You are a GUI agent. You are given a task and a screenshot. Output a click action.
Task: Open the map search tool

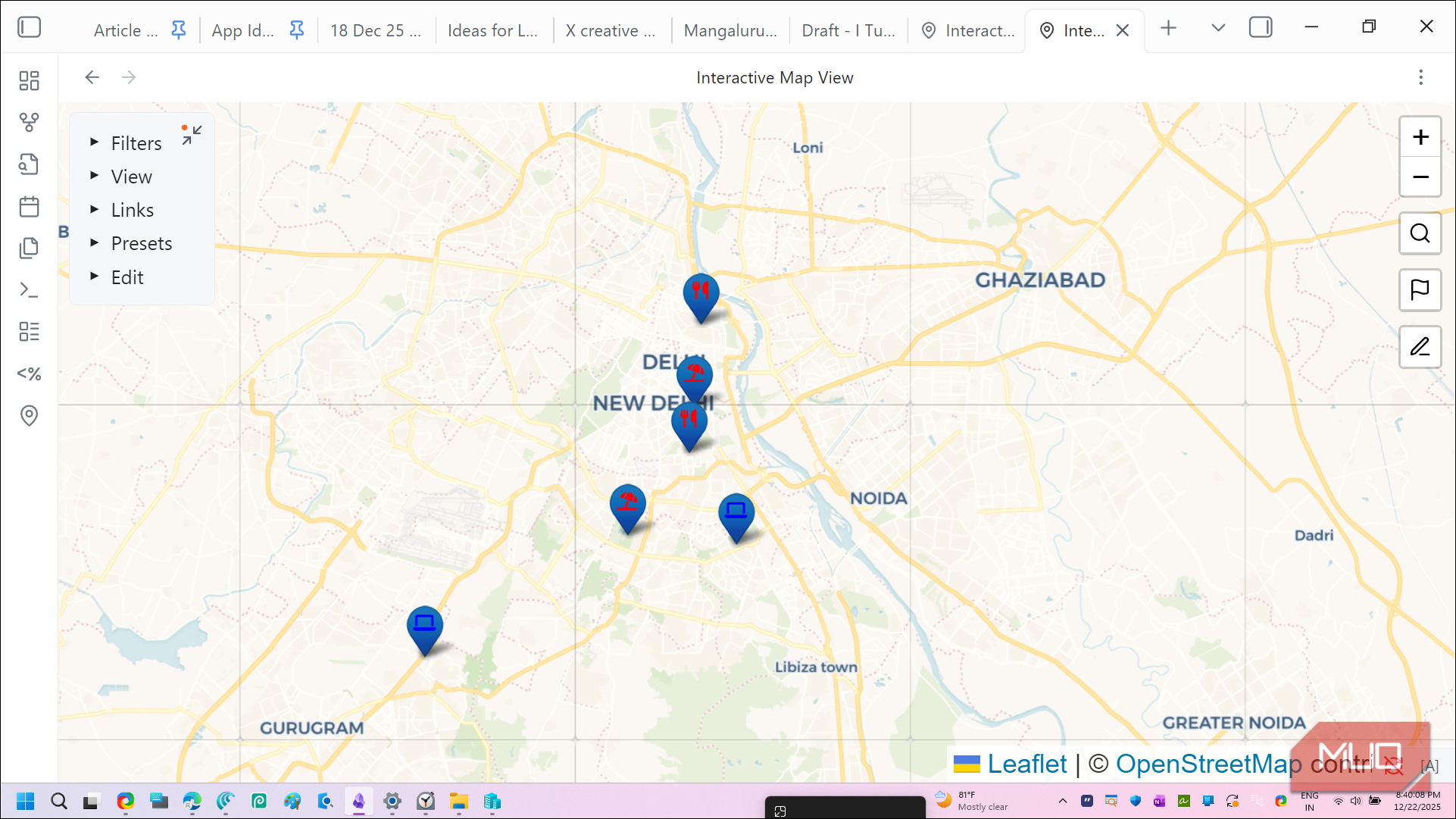pyautogui.click(x=1420, y=233)
